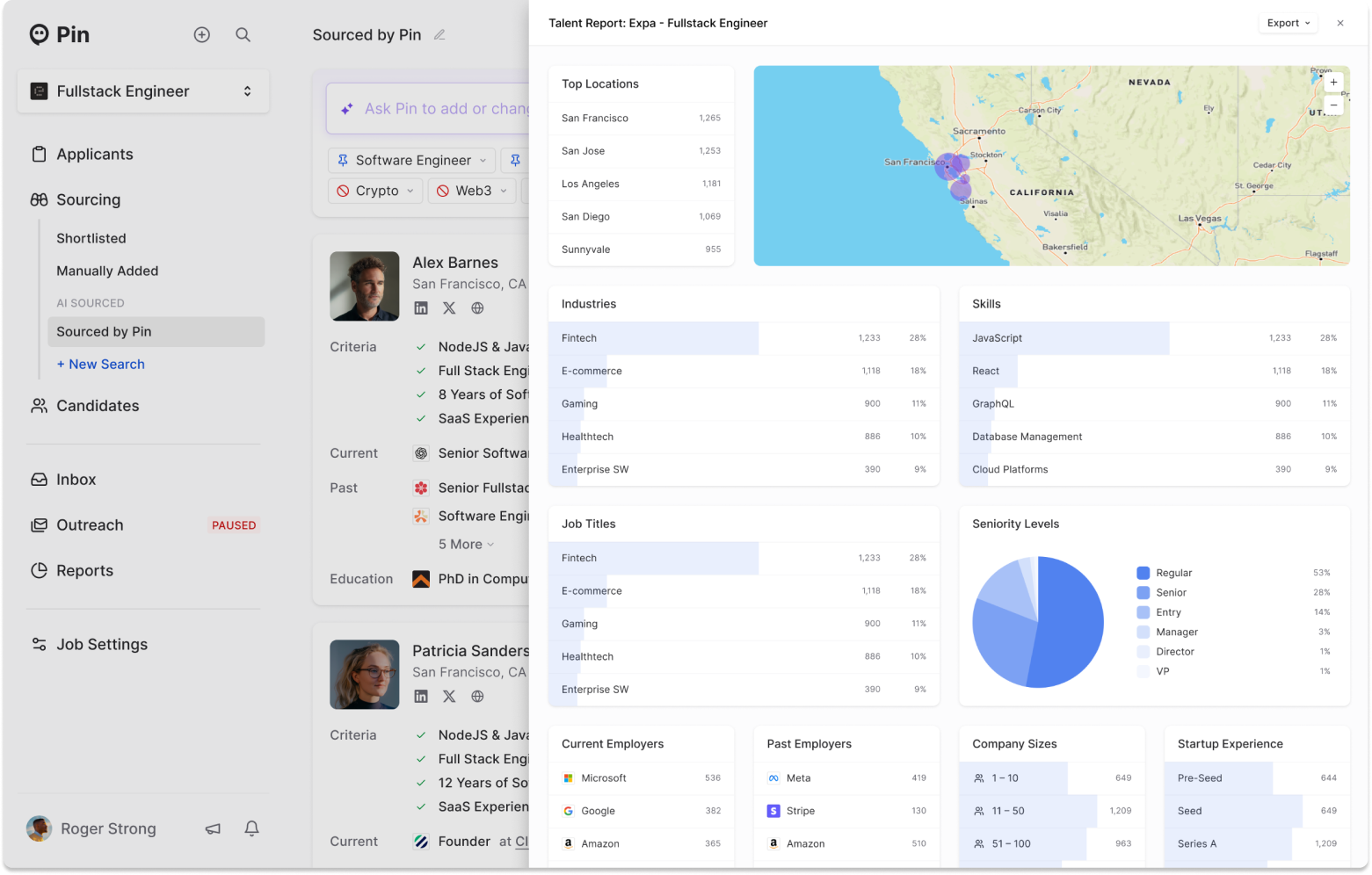Viewport: 1372px width, 875px height.
Task: Open Patricia Sanders's website globe icon
Action: 477,697
